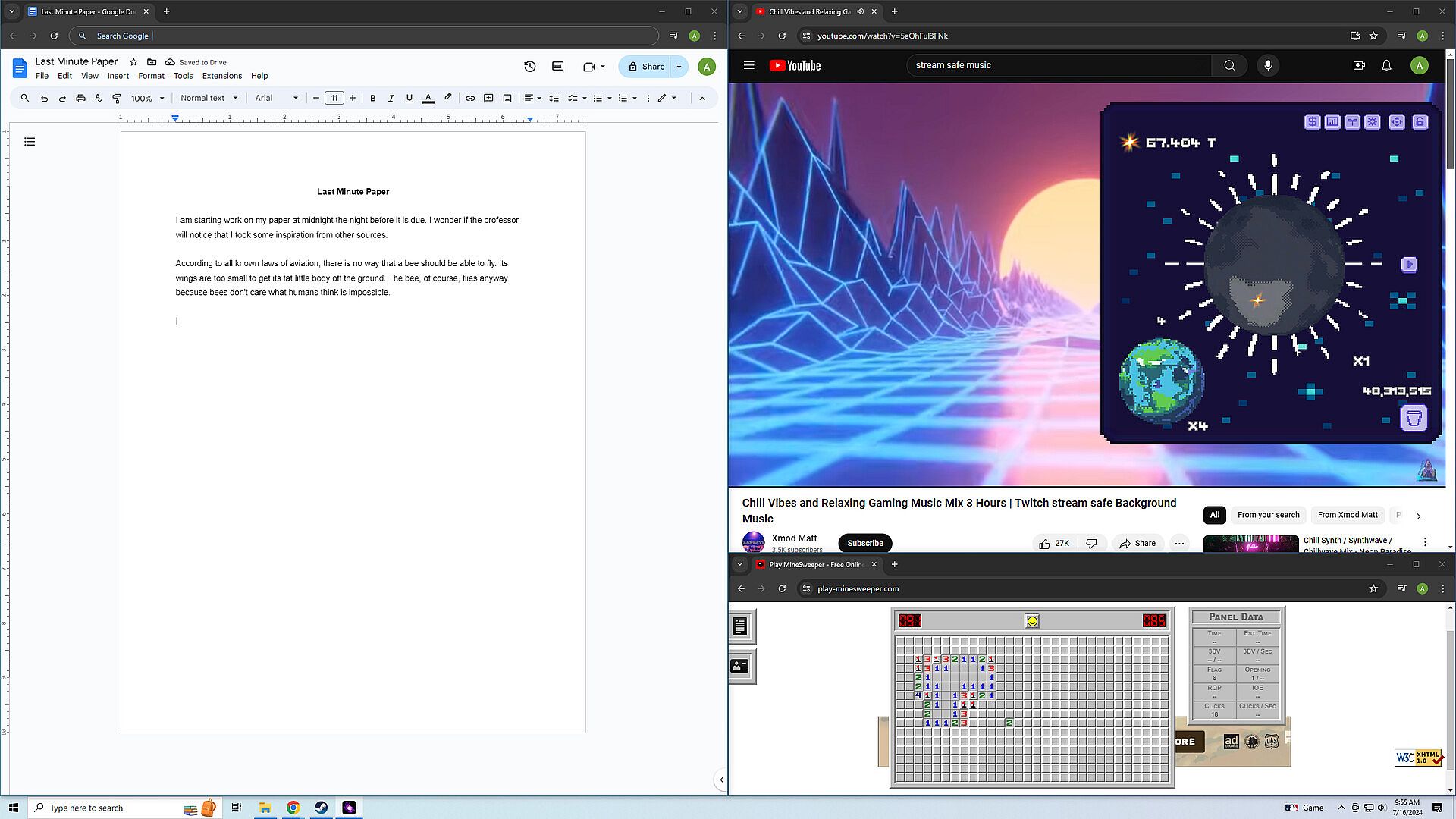The width and height of the screenshot is (1456, 819).
Task: Toggle italic formatting in Docs toolbar
Action: click(391, 98)
